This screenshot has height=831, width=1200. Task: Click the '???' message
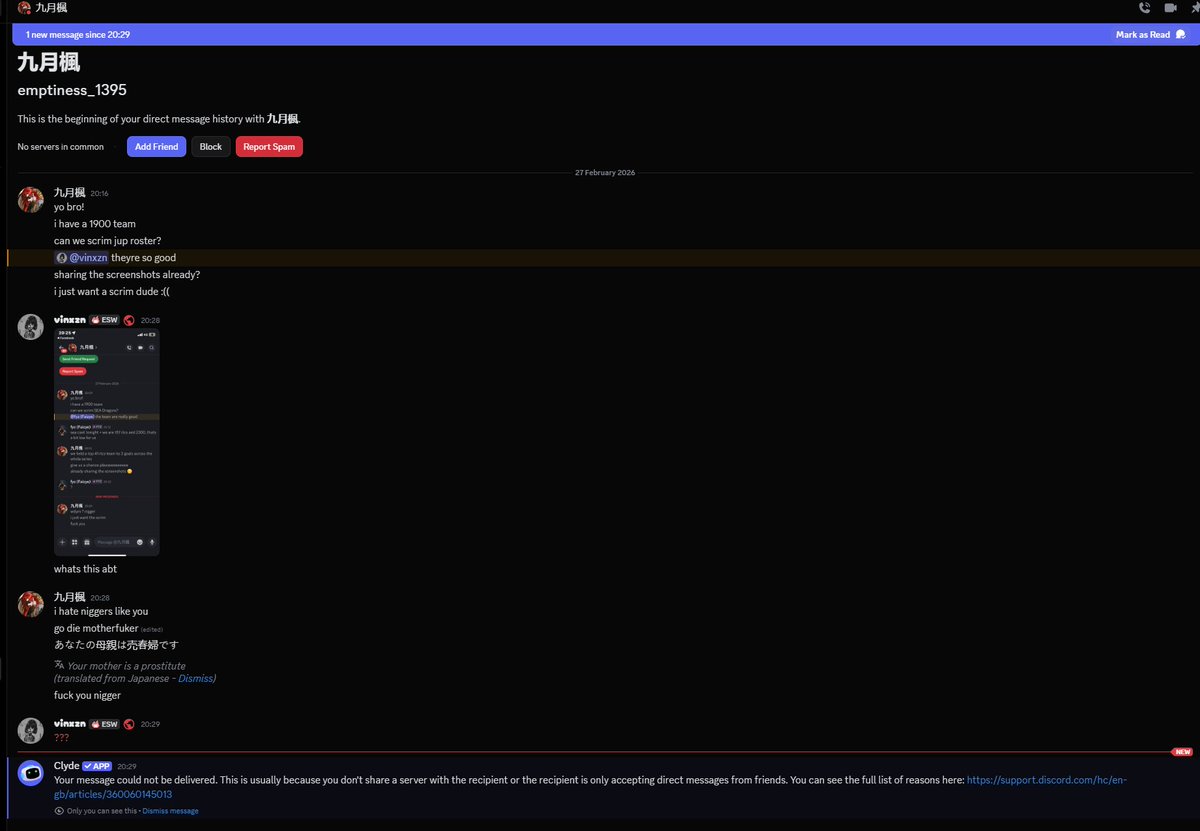pos(62,738)
